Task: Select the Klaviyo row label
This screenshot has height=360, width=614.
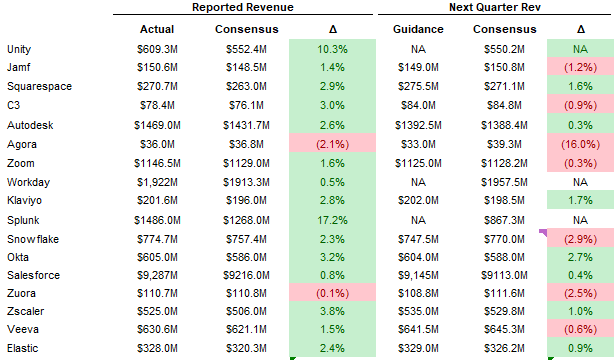Action: pos(24,201)
